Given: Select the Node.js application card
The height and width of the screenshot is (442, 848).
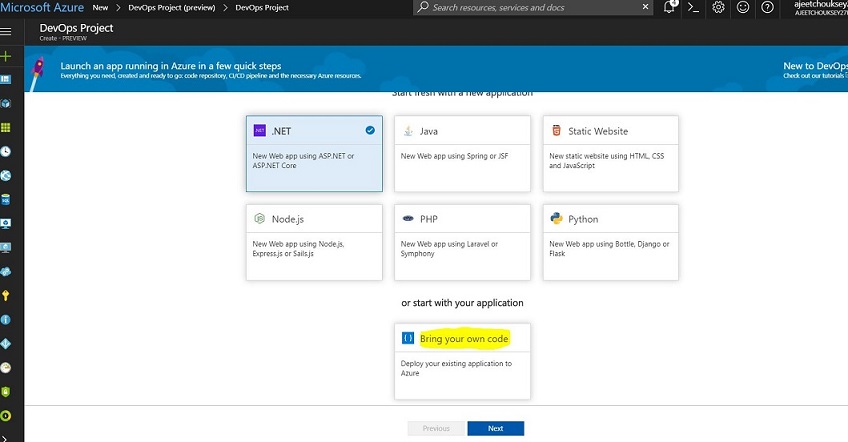Looking at the screenshot, I should tap(314, 242).
